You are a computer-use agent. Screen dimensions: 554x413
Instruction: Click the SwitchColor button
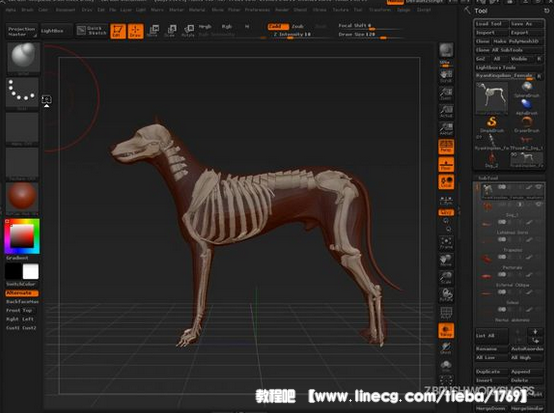21,284
